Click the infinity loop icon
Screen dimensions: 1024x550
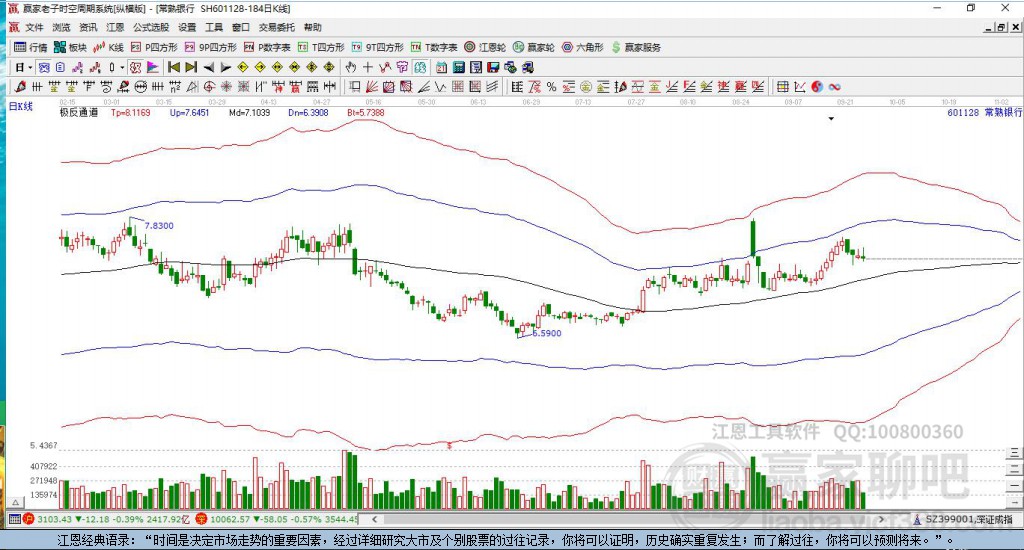(834, 87)
